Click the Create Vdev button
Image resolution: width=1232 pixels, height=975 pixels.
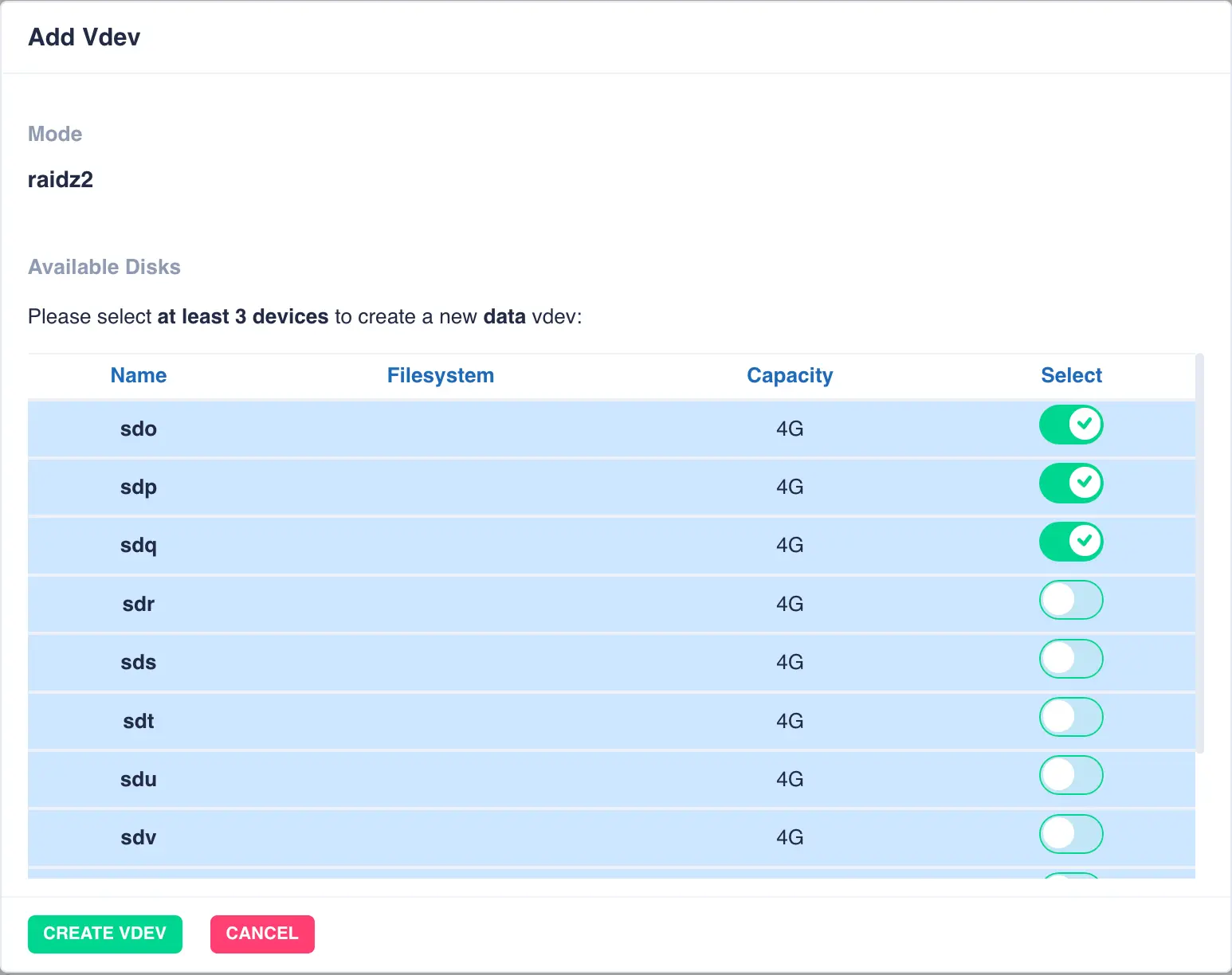point(104,934)
